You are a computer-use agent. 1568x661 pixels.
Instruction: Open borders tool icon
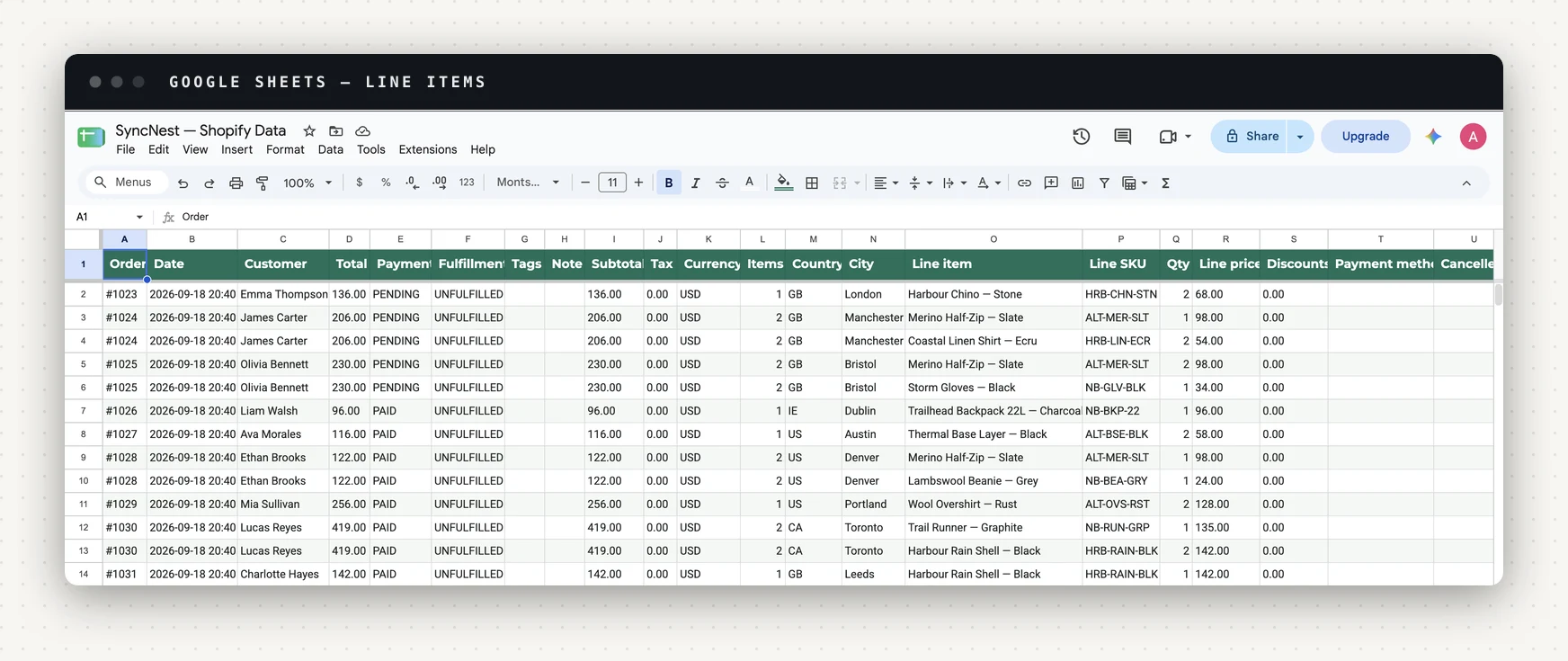812,183
